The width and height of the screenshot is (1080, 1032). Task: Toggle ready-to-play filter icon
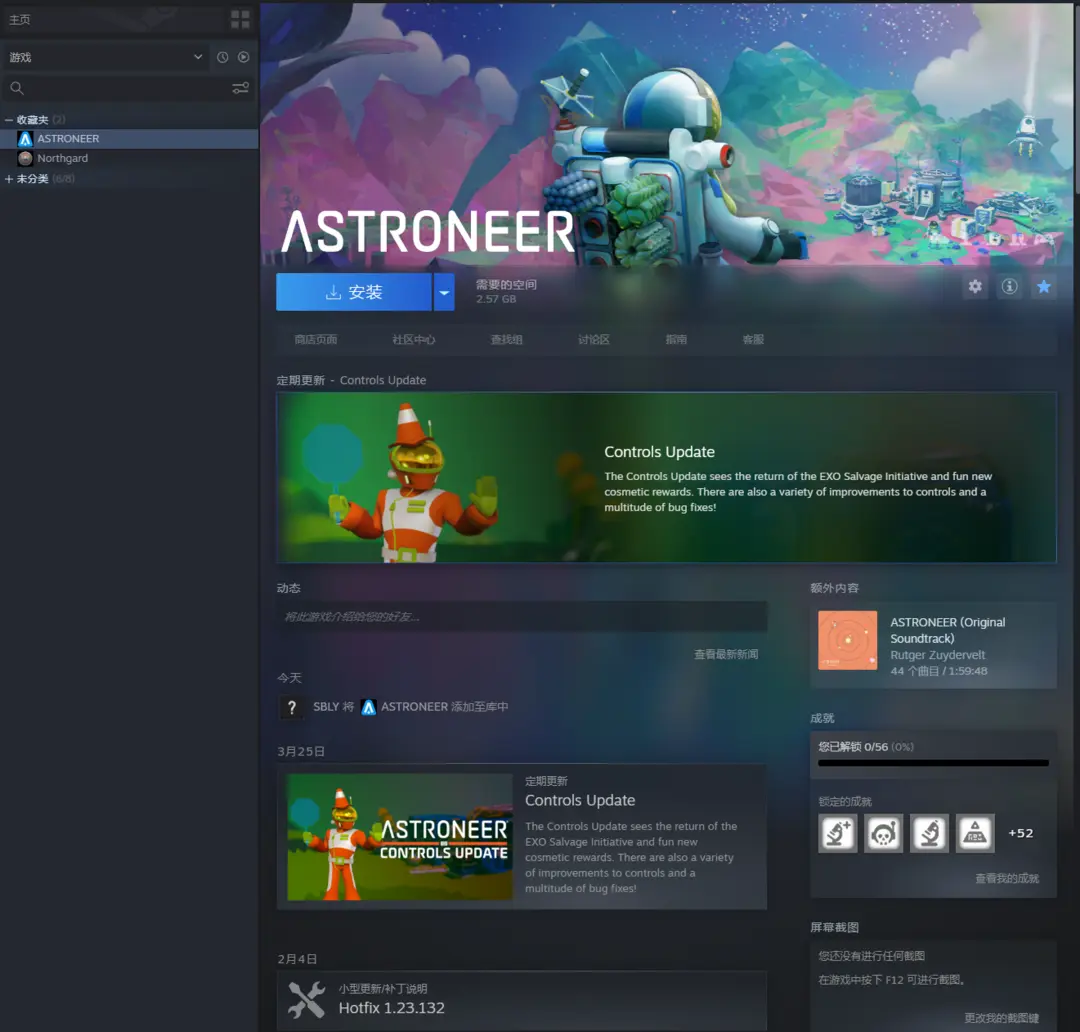point(244,57)
